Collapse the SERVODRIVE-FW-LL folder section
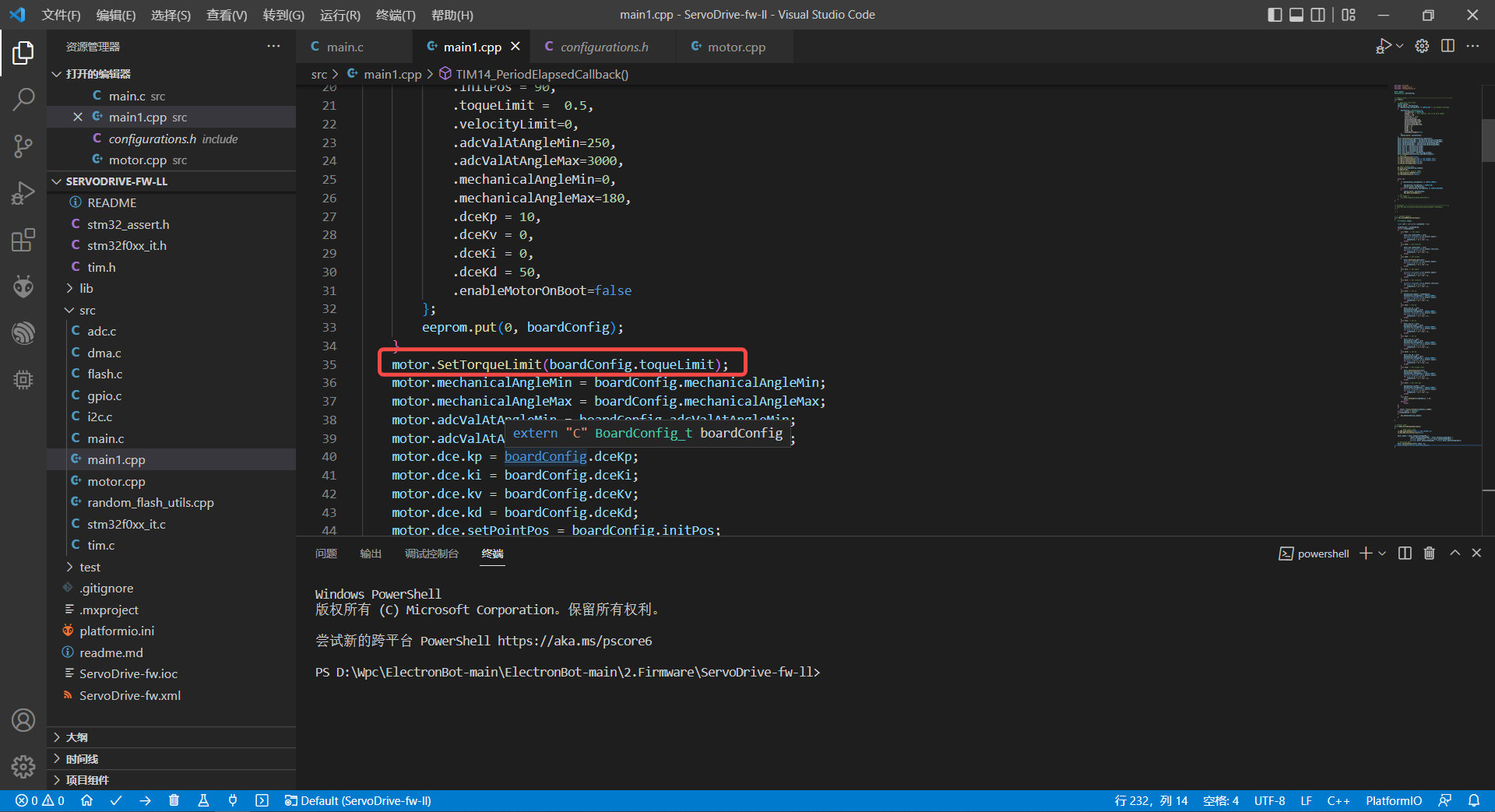This screenshot has height=812, width=1495. [x=57, y=181]
